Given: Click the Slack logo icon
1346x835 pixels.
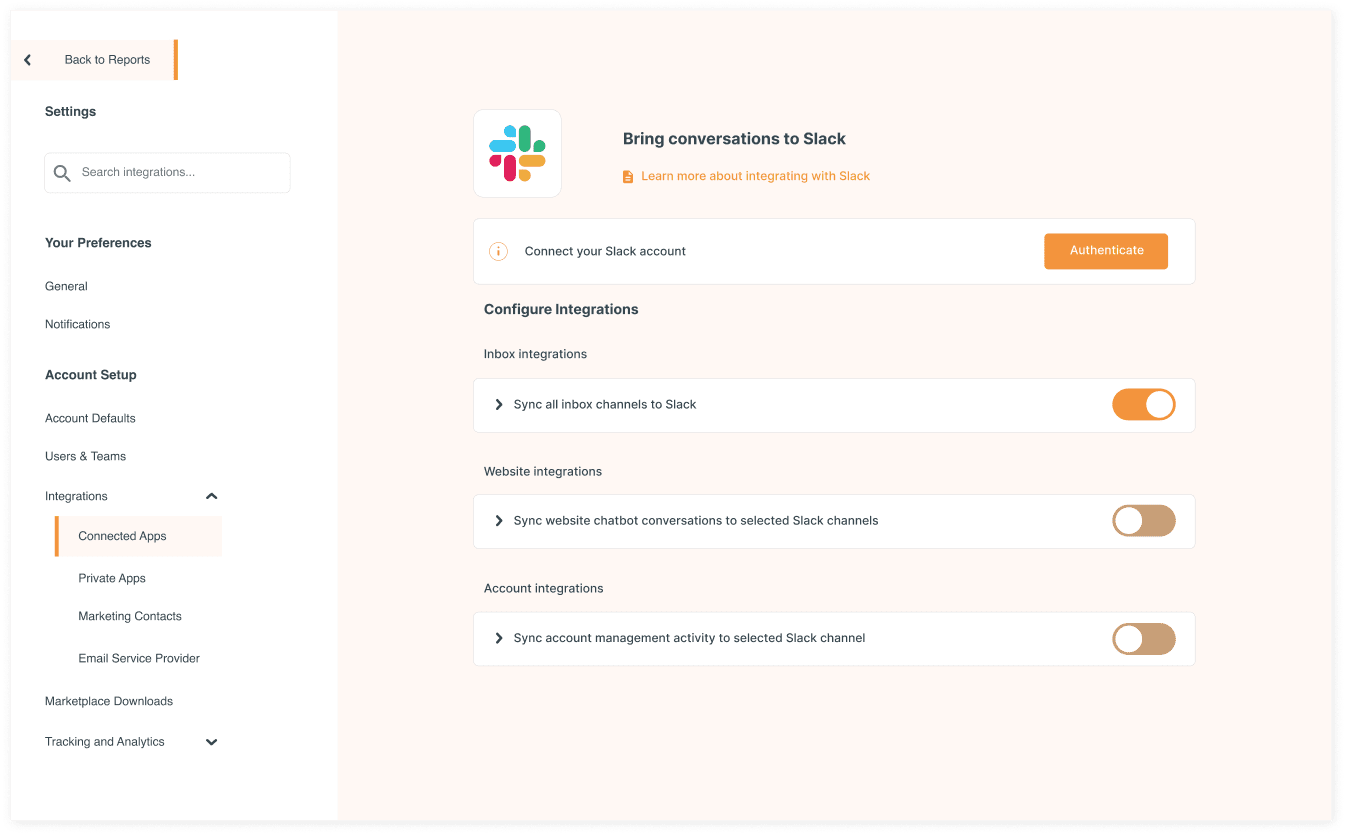Looking at the screenshot, I should click(x=517, y=153).
